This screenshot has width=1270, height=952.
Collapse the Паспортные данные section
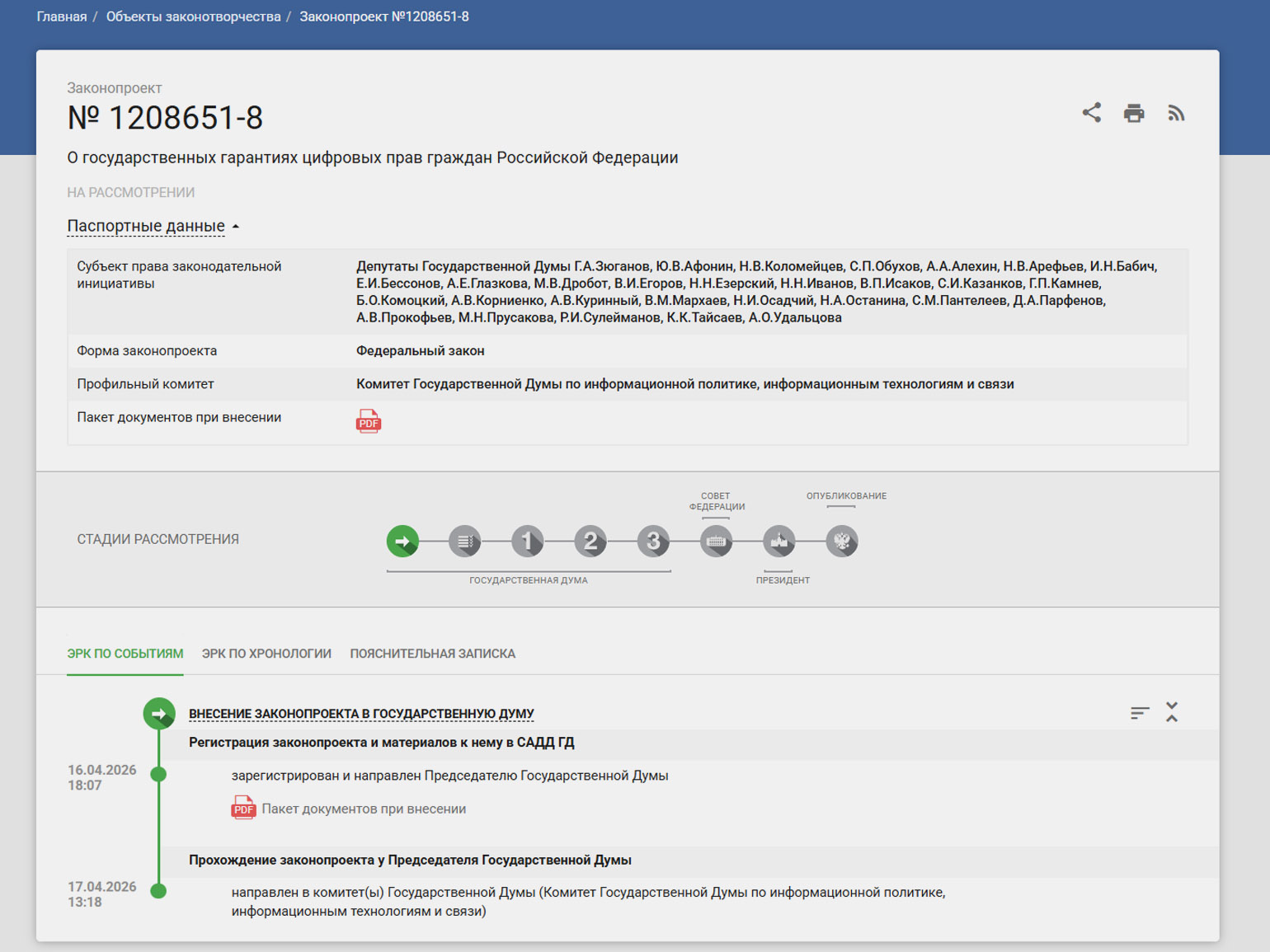pyautogui.click(x=153, y=226)
